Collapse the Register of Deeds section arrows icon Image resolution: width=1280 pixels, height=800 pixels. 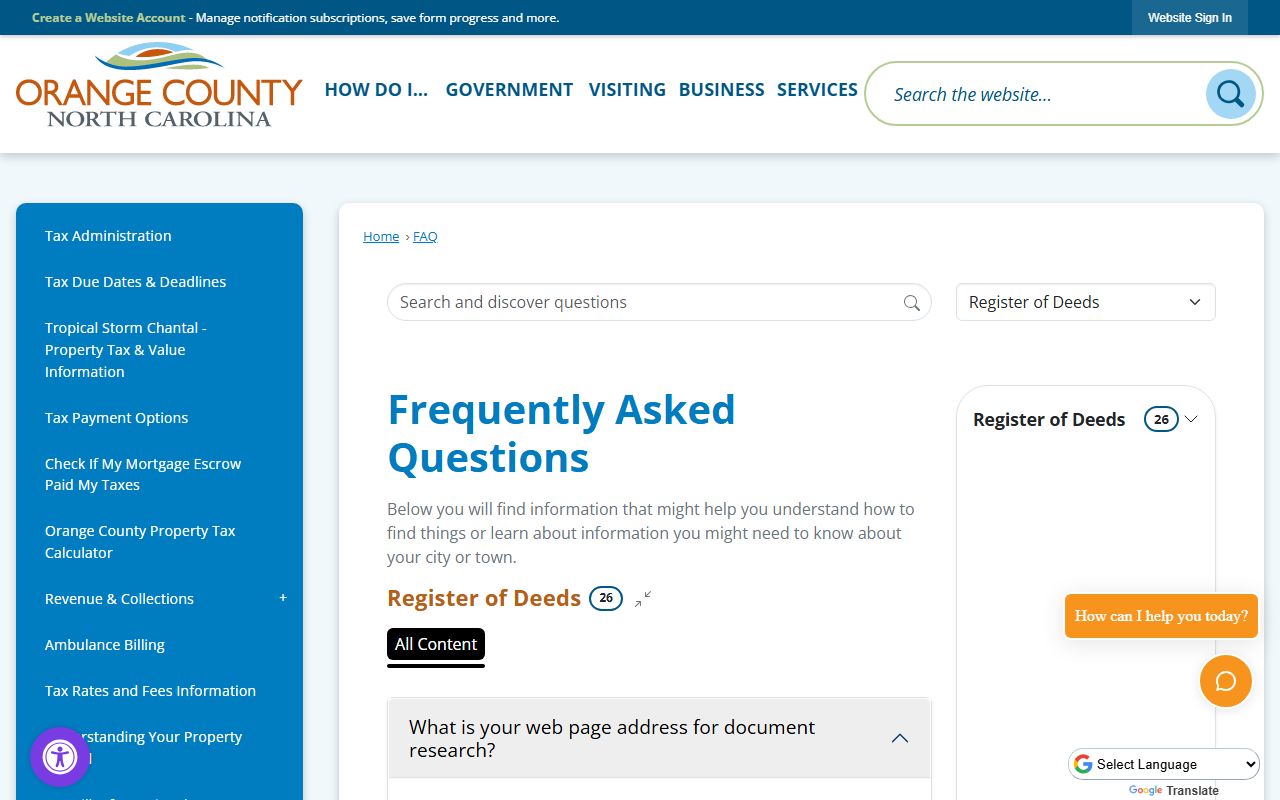[643, 599]
